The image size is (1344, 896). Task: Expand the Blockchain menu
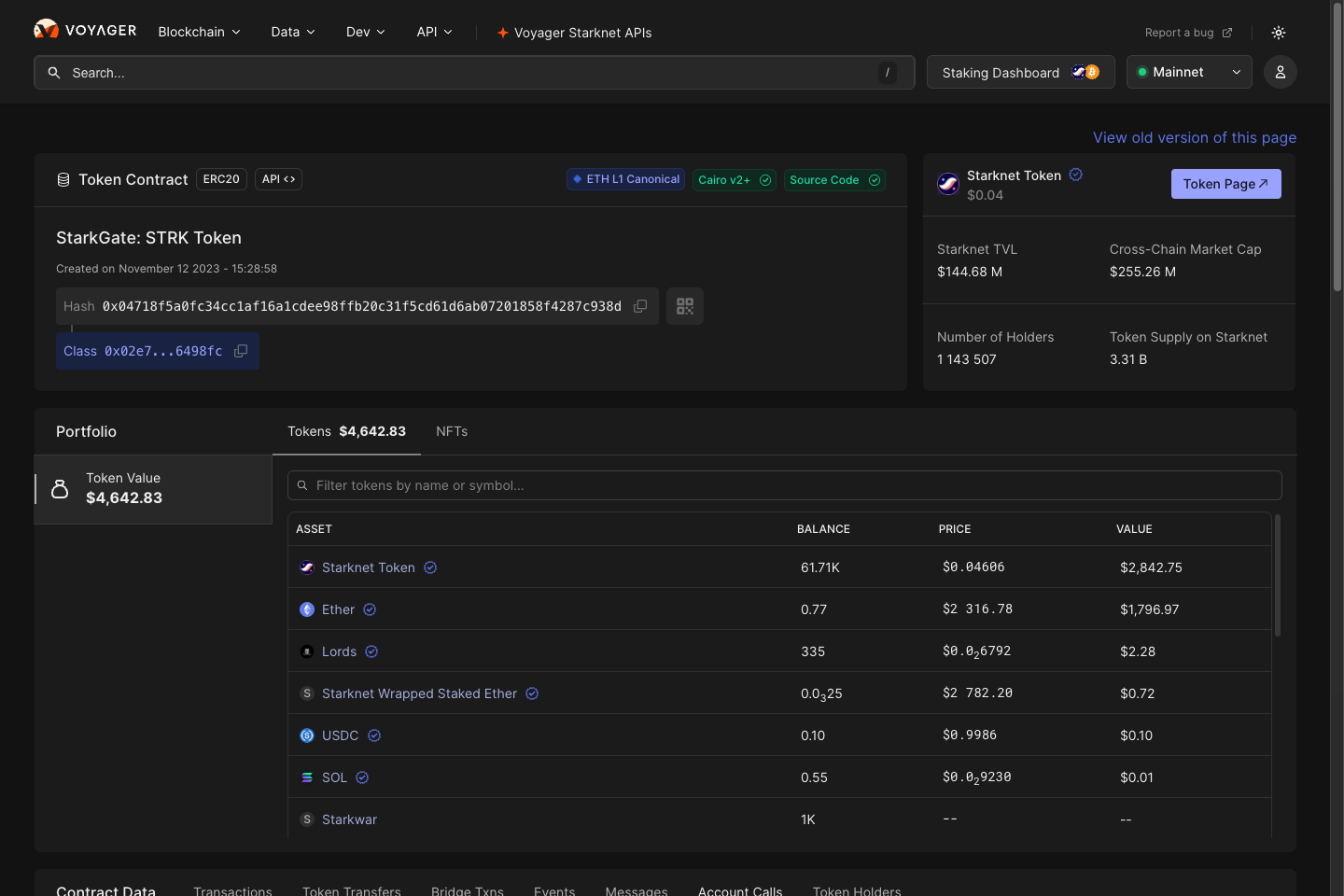200,32
